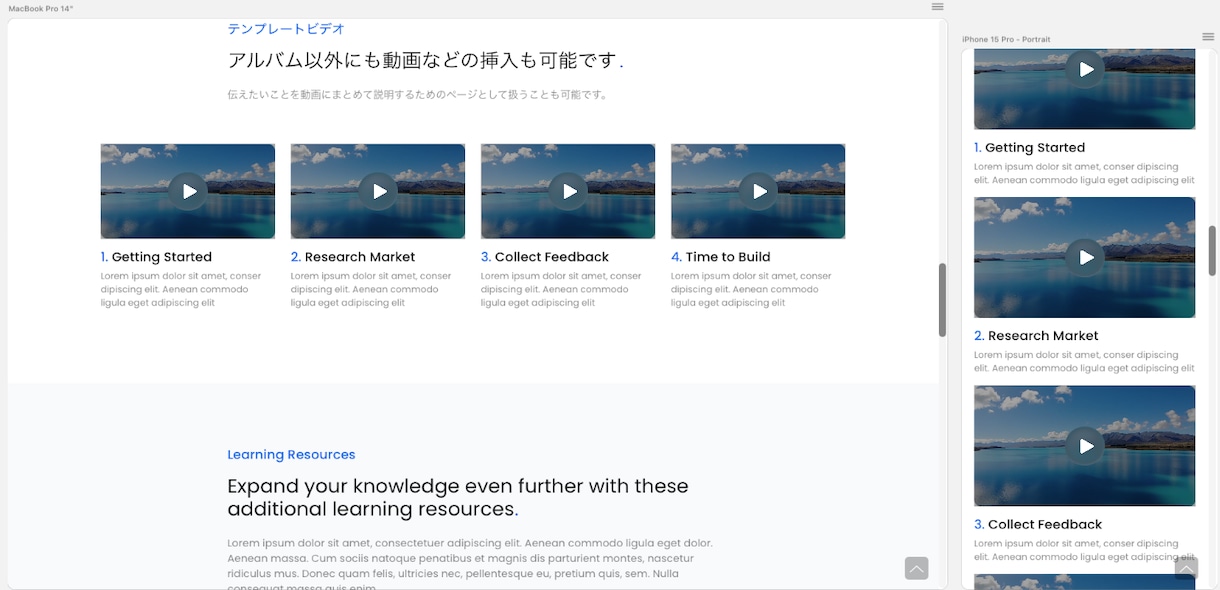Image resolution: width=1220 pixels, height=590 pixels.
Task: Play the Research Market video in MacBook view
Action: 378,191
